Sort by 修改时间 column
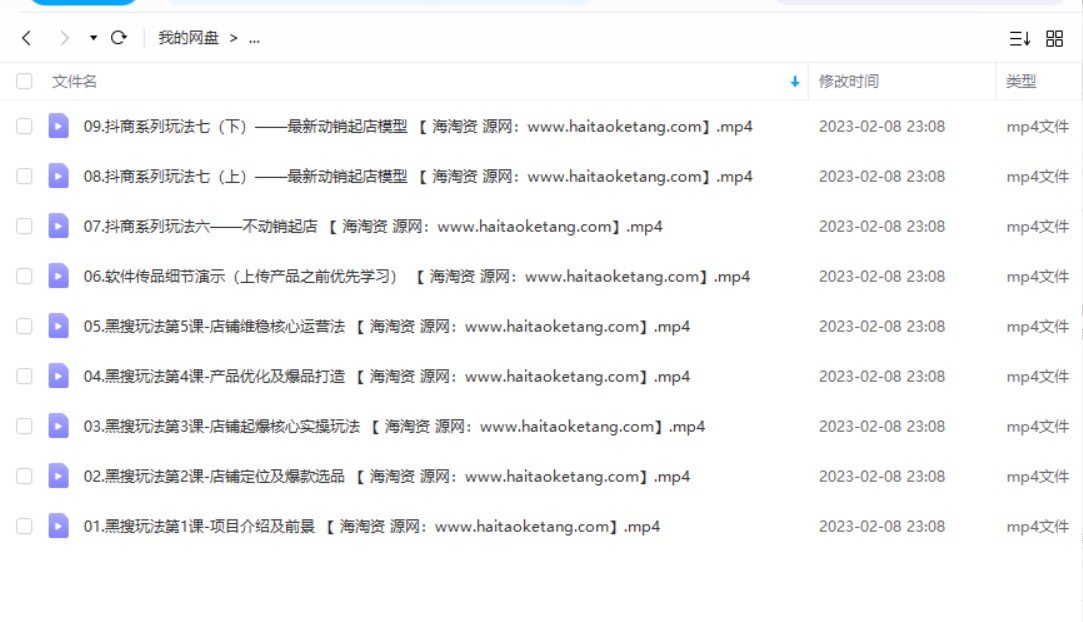Image resolution: width=1083 pixels, height=622 pixels. (x=849, y=81)
